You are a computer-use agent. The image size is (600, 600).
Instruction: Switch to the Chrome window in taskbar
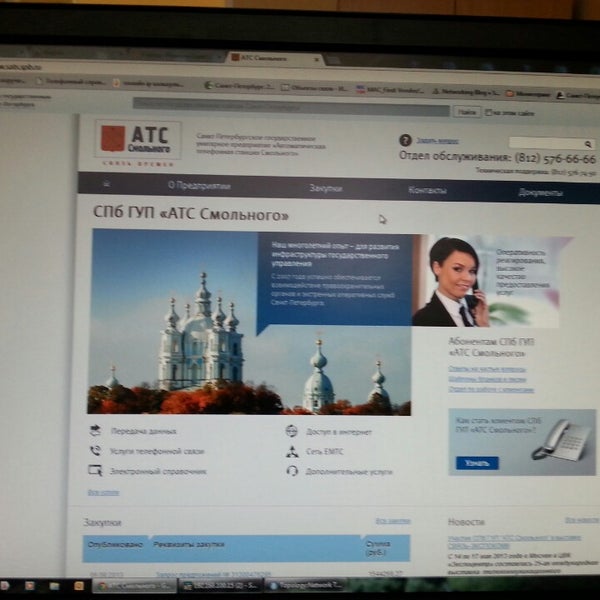click(x=135, y=586)
